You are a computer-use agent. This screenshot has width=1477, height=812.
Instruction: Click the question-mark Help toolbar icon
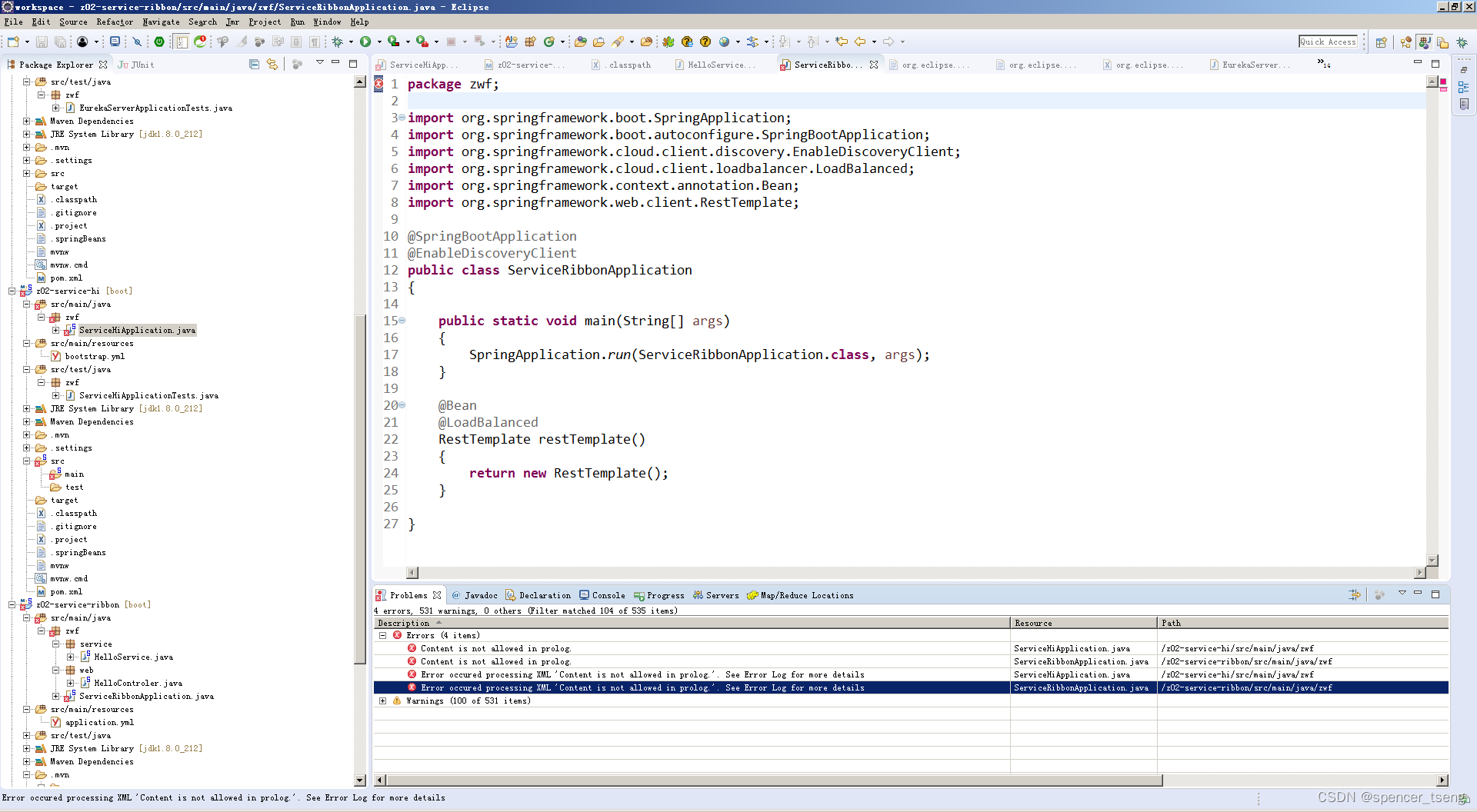coord(705,42)
